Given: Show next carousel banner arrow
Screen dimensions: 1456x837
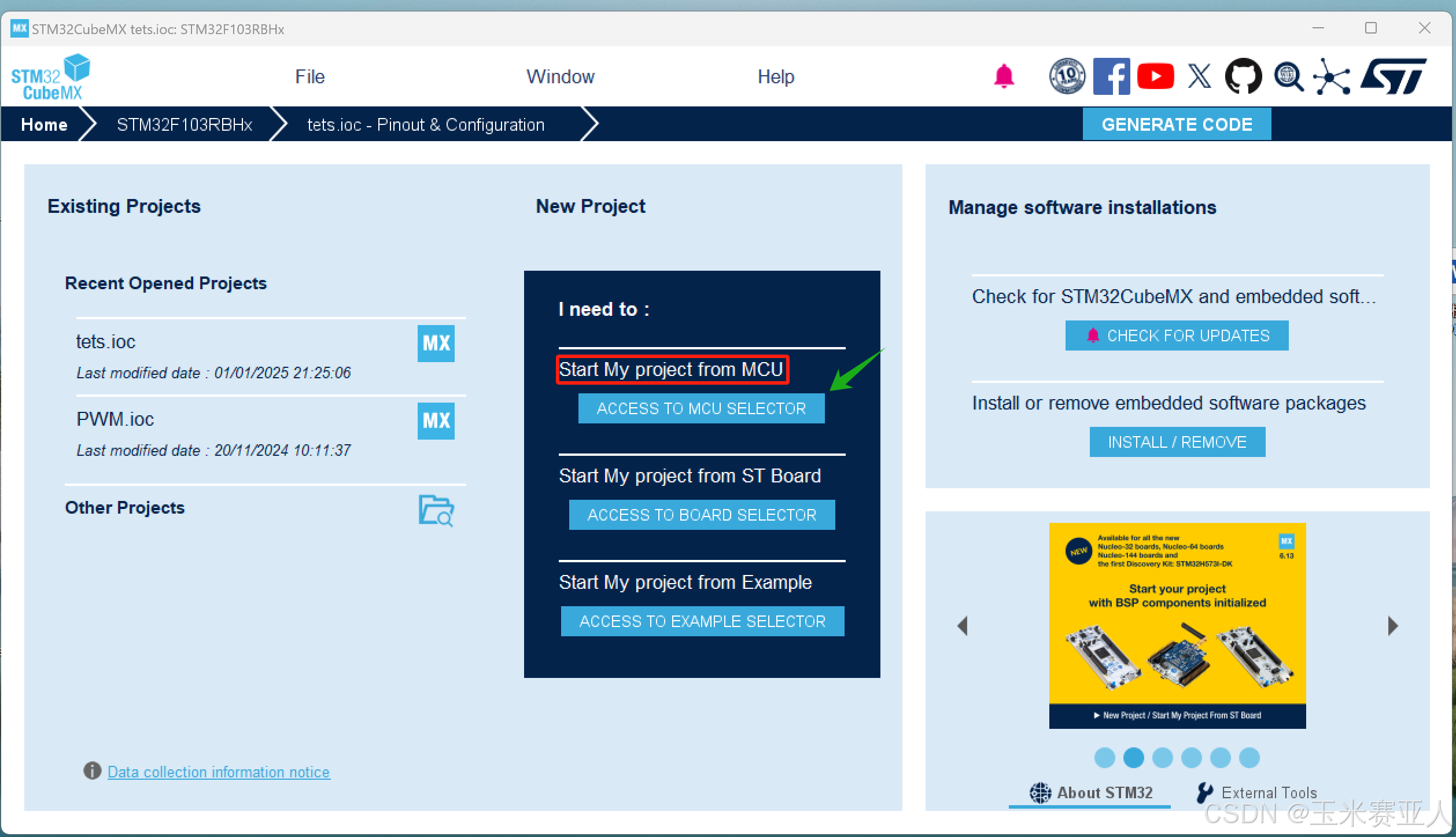Looking at the screenshot, I should coord(1392,625).
